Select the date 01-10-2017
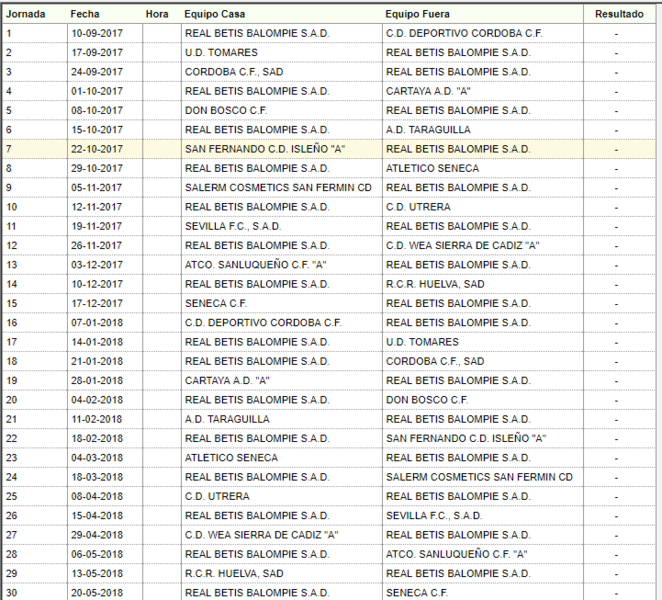Viewport: 662px width, 600px height. click(x=97, y=91)
